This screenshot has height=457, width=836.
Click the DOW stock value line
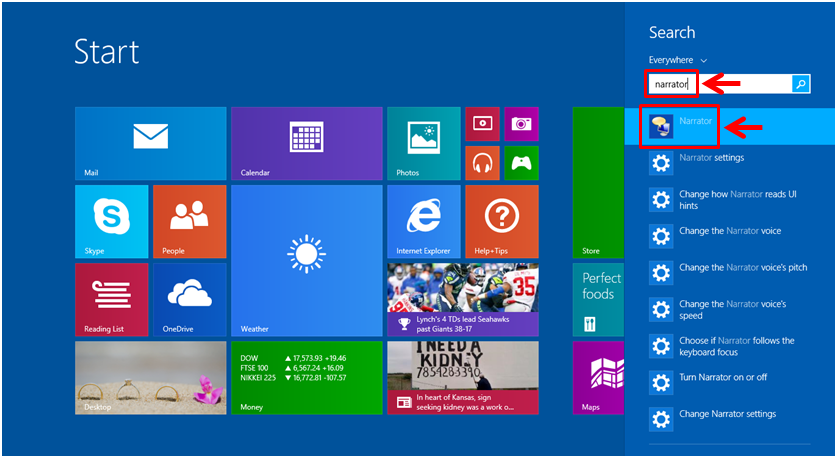(293, 358)
